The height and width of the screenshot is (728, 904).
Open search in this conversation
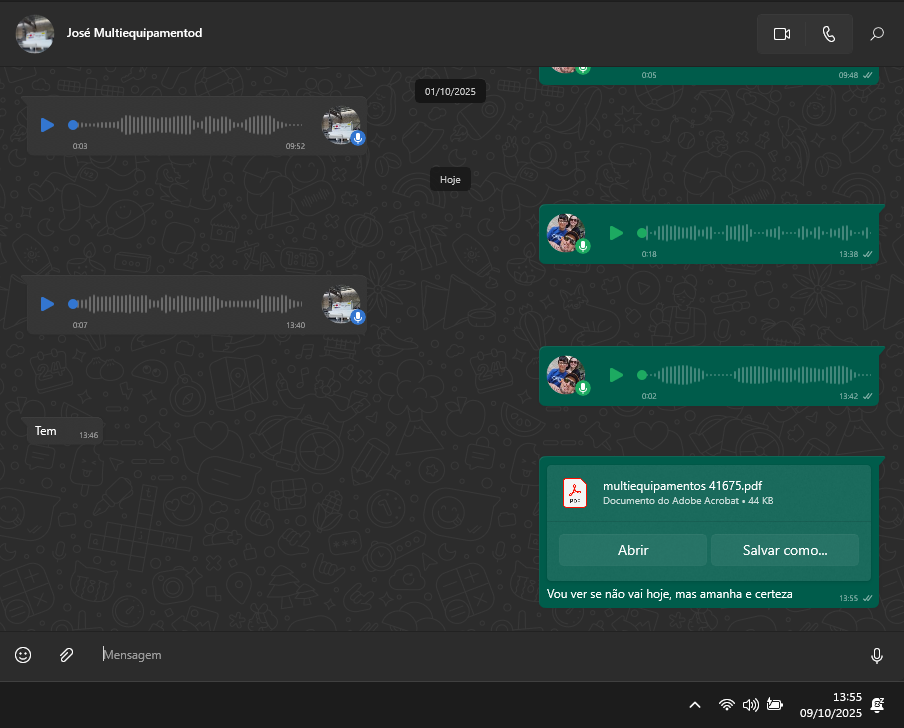tap(877, 34)
